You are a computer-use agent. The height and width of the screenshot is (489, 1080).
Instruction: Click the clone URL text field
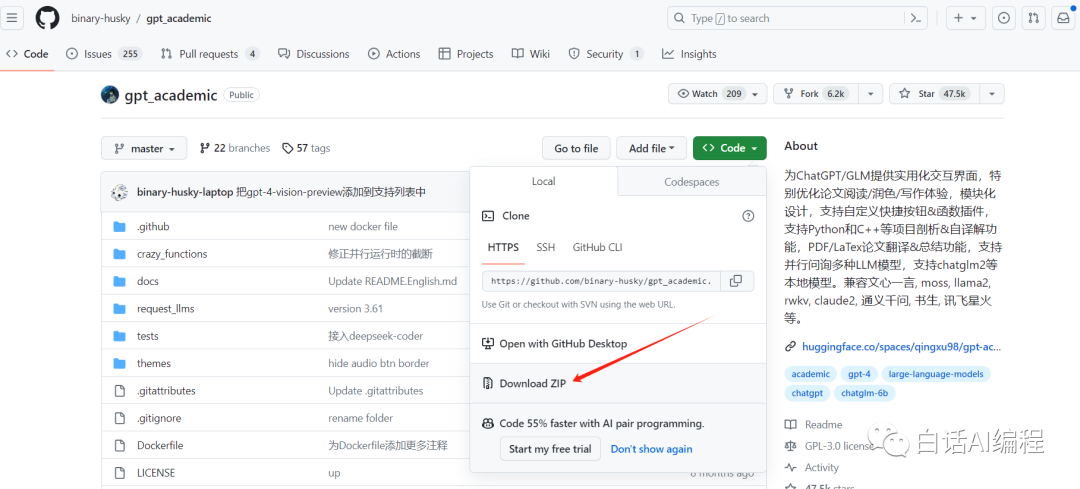(601, 280)
